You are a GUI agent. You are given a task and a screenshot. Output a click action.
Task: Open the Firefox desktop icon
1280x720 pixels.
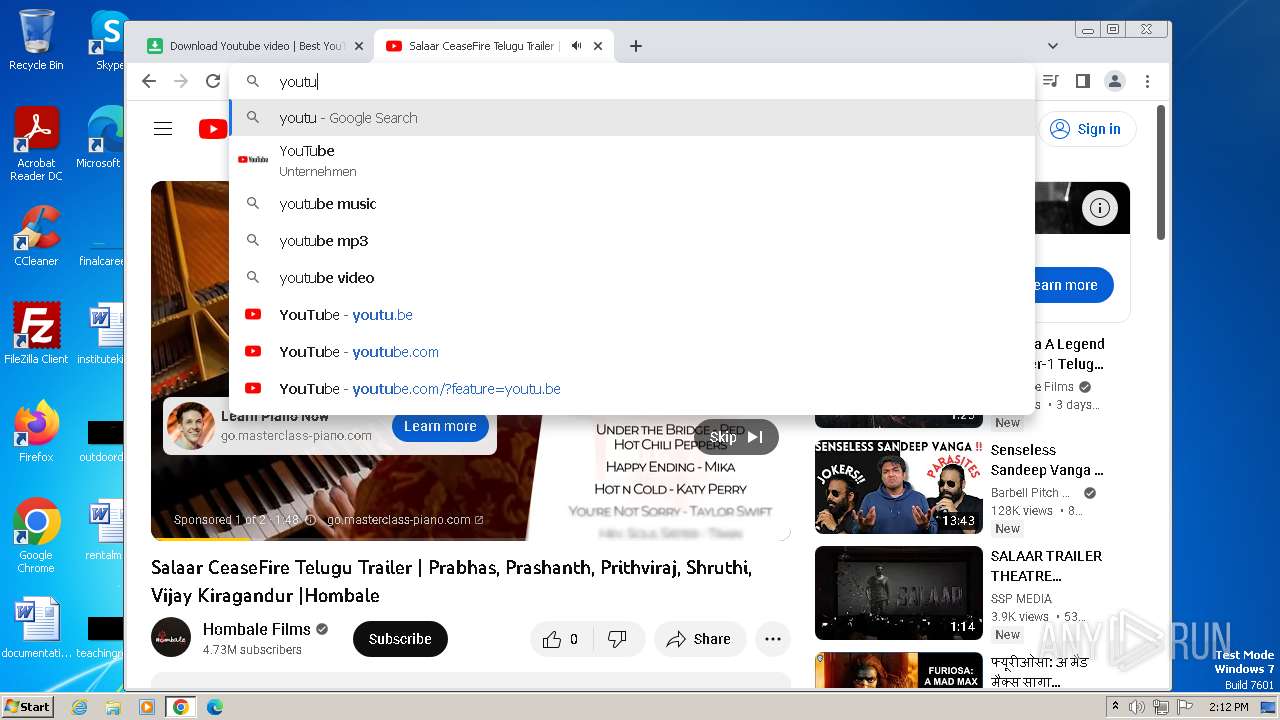[36, 432]
